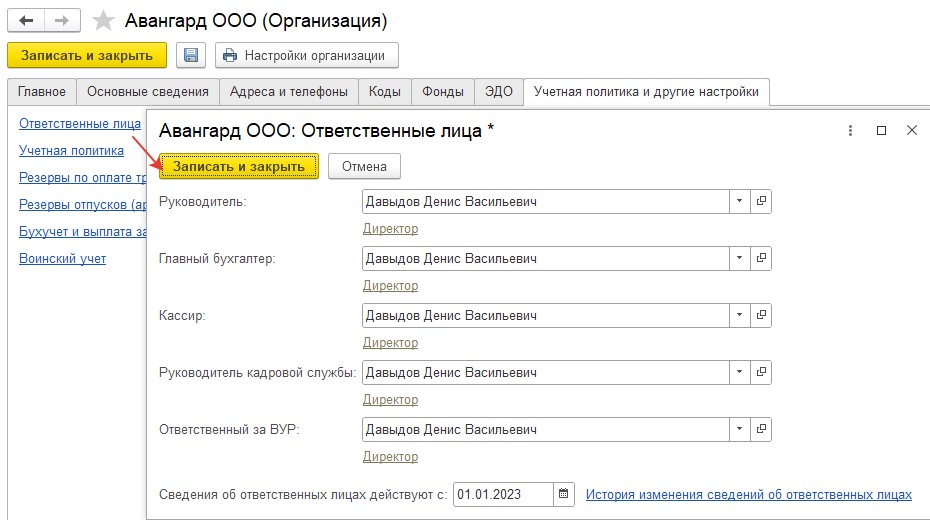930x520 pixels.
Task: Open Кассир record with open-form icon
Action: pos(761,315)
